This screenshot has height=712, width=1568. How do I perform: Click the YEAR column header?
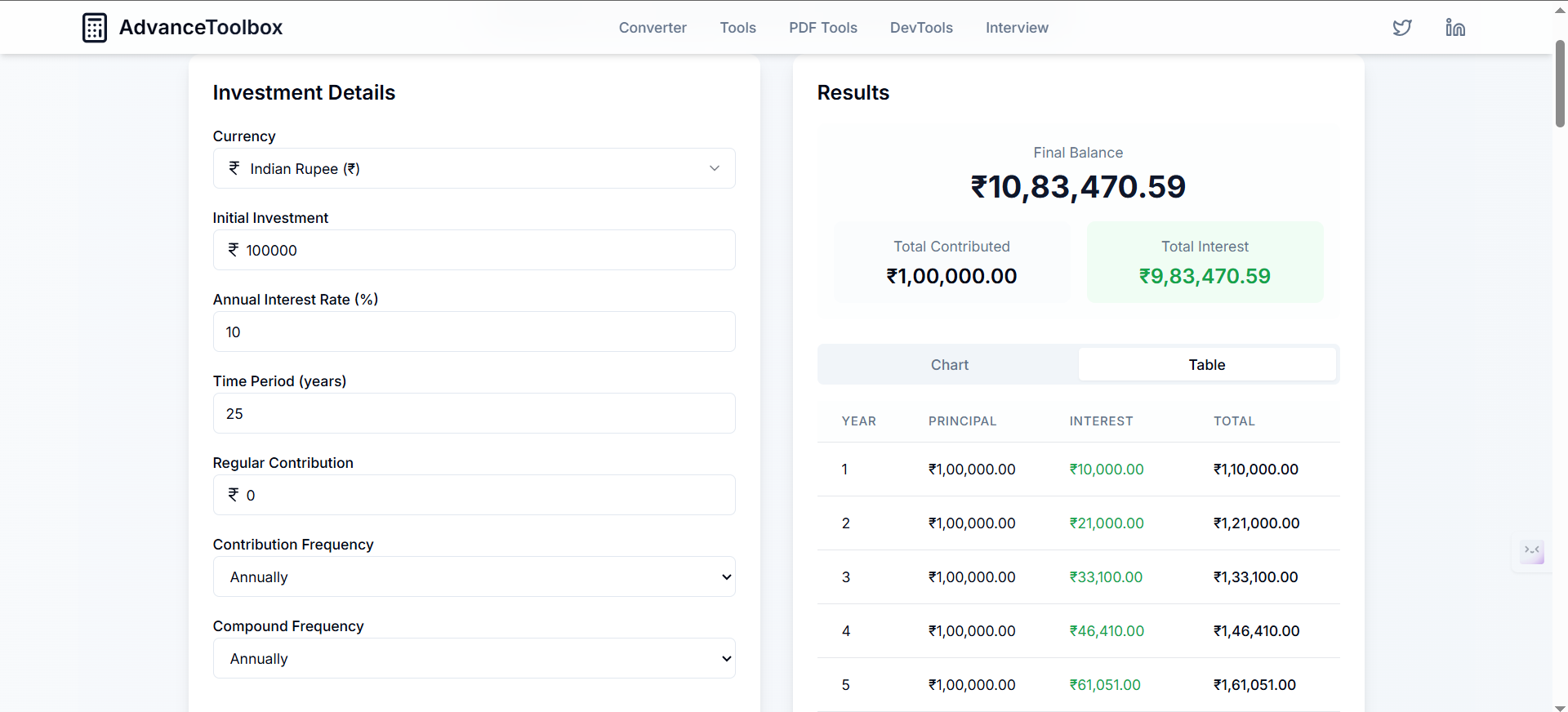pyautogui.click(x=859, y=421)
